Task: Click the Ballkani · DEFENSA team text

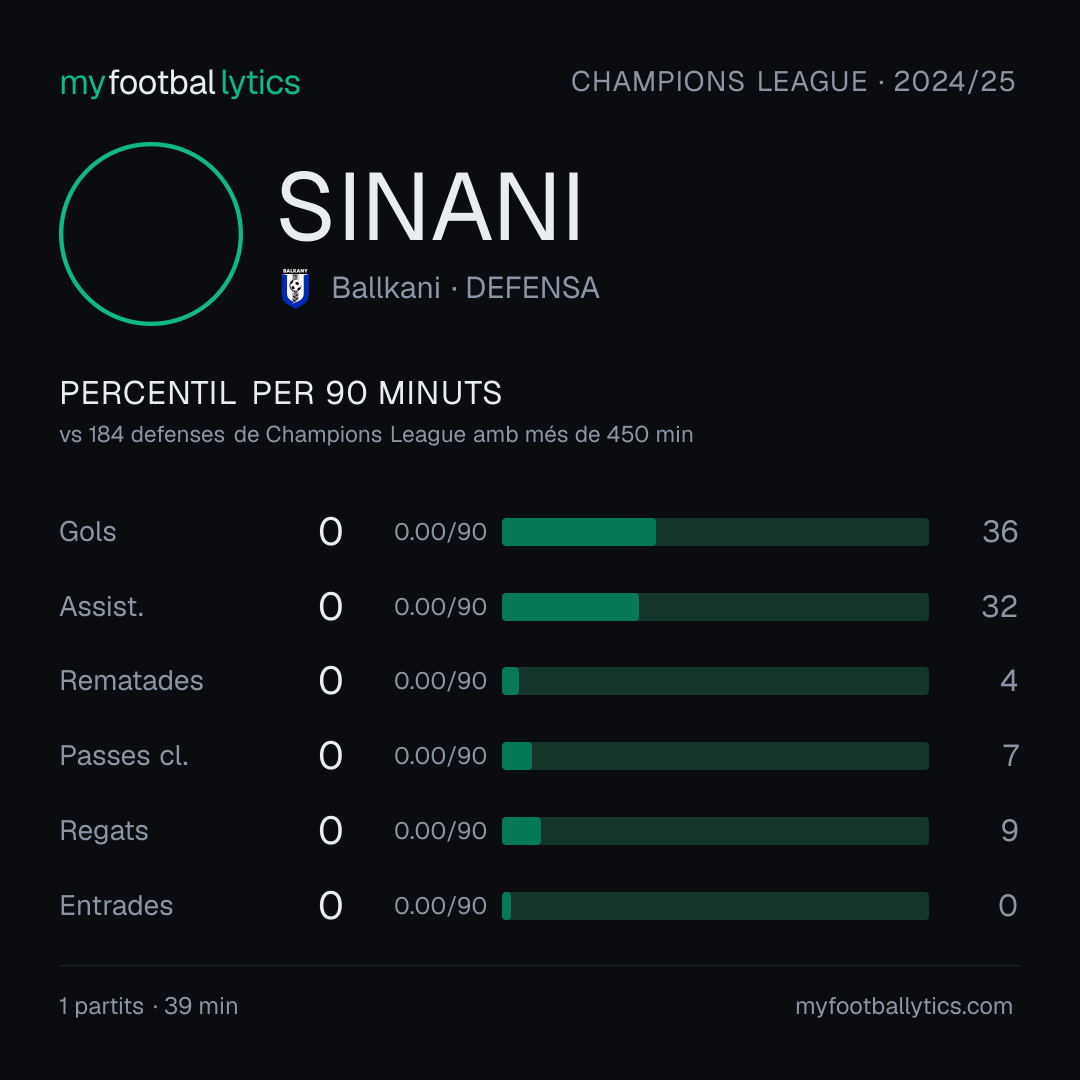Action: pos(466,288)
